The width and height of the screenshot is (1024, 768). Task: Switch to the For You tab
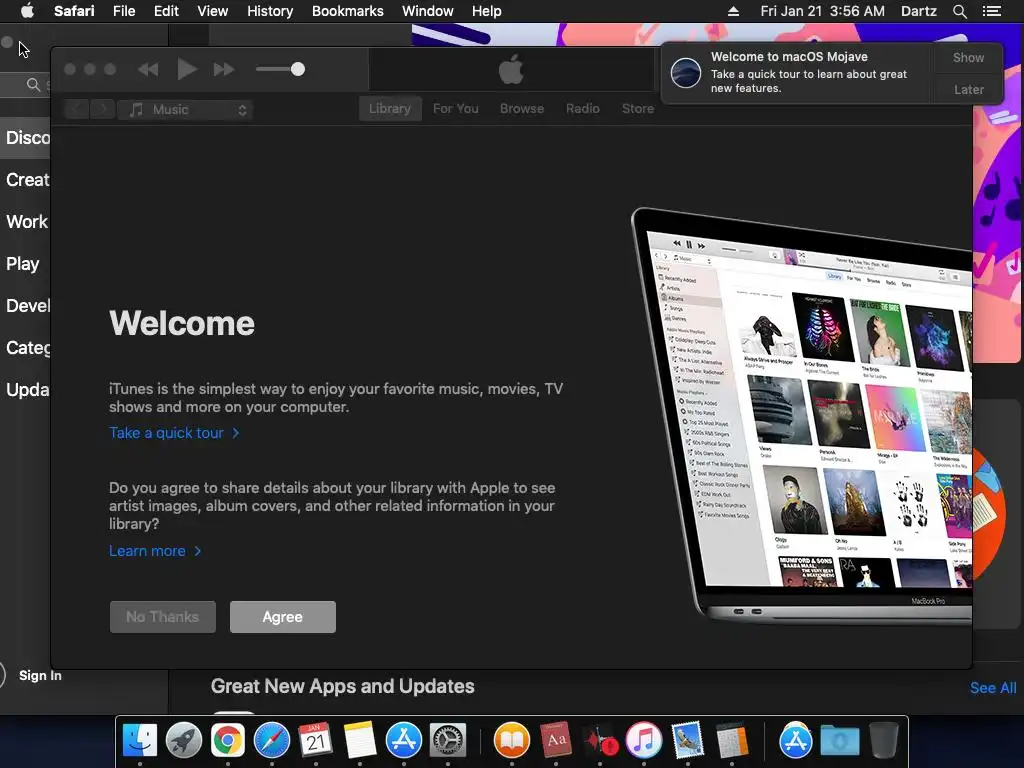point(456,108)
